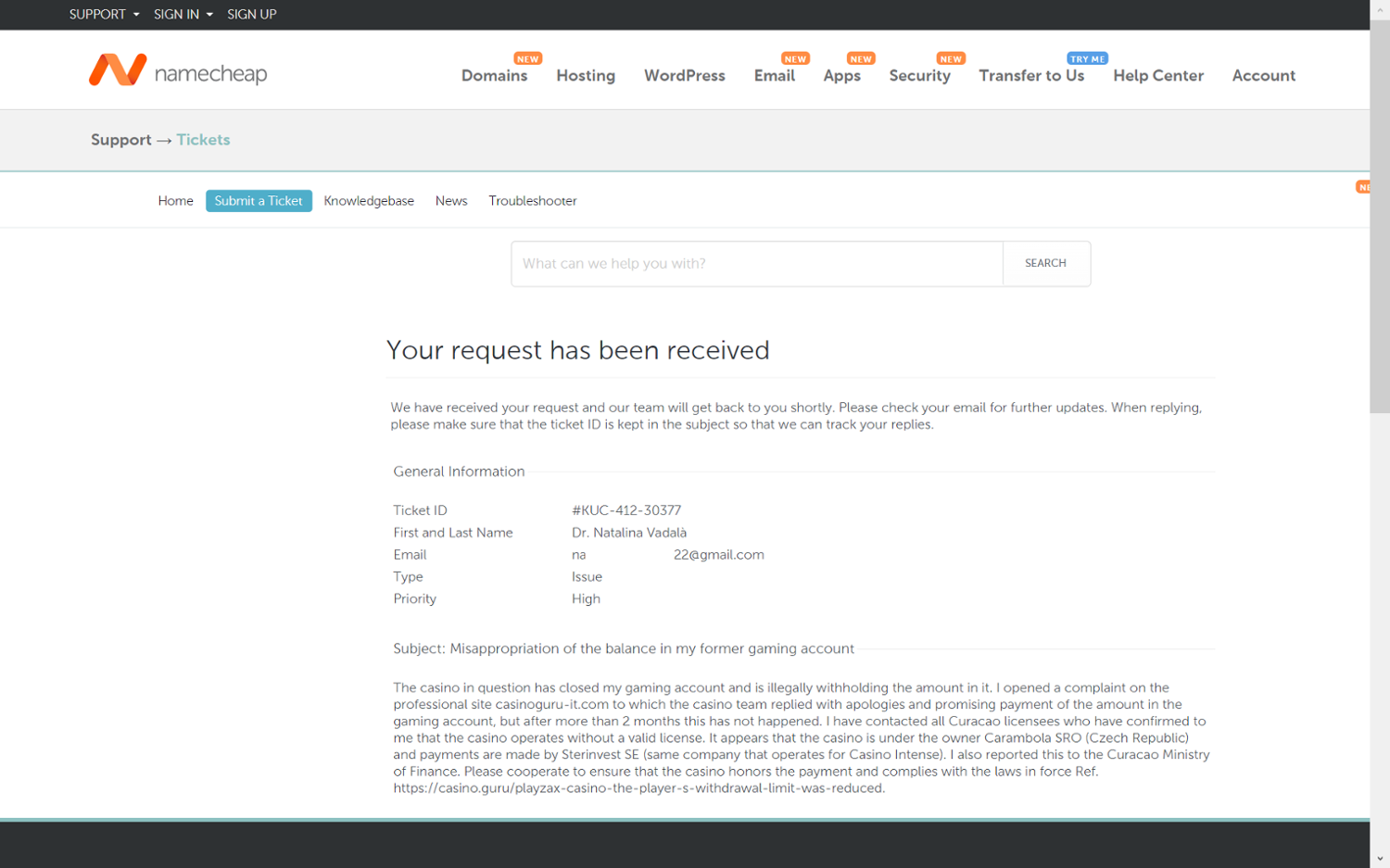Click the Type value Issue
The width and height of the screenshot is (1390, 868).
(x=587, y=577)
